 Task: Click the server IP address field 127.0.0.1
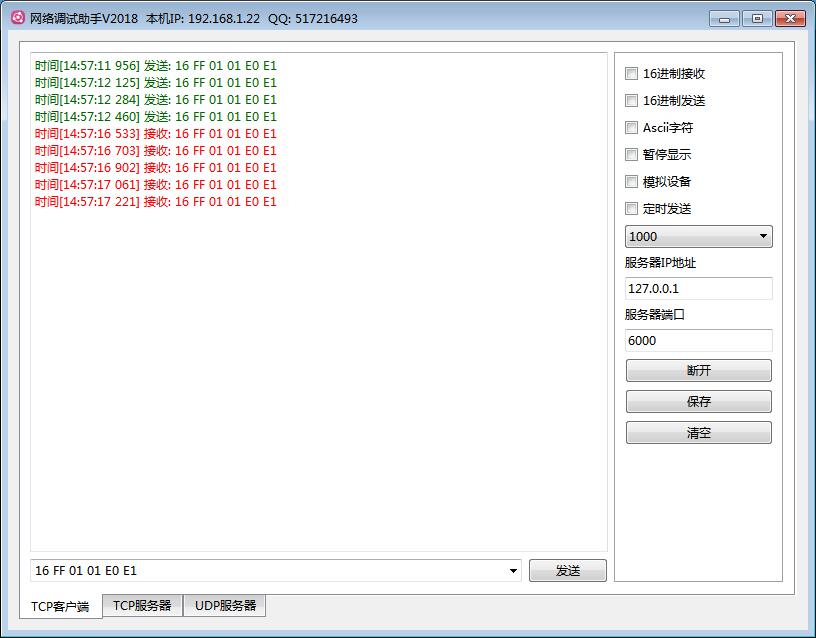pyautogui.click(x=698, y=288)
